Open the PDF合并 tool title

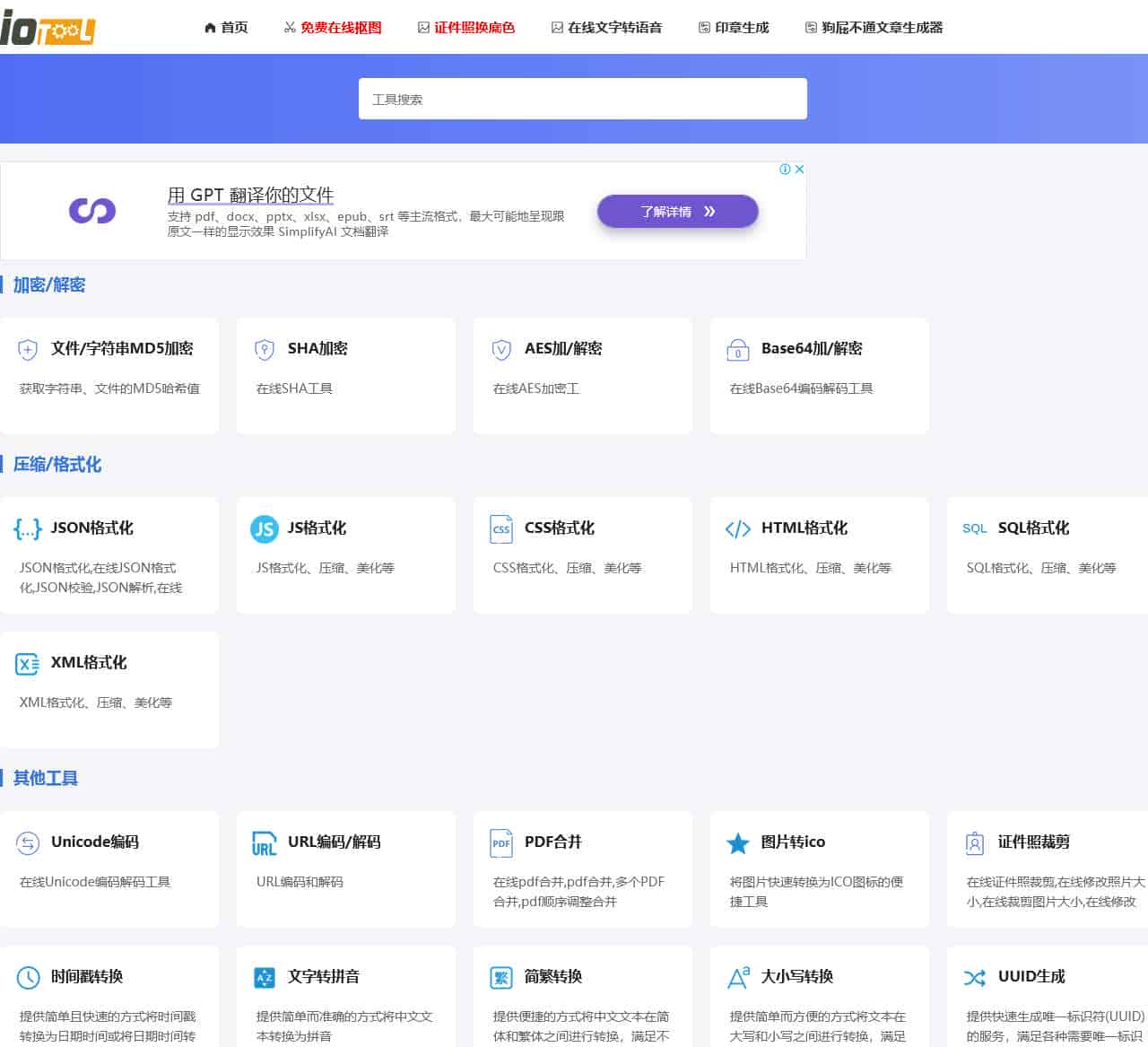coord(553,842)
